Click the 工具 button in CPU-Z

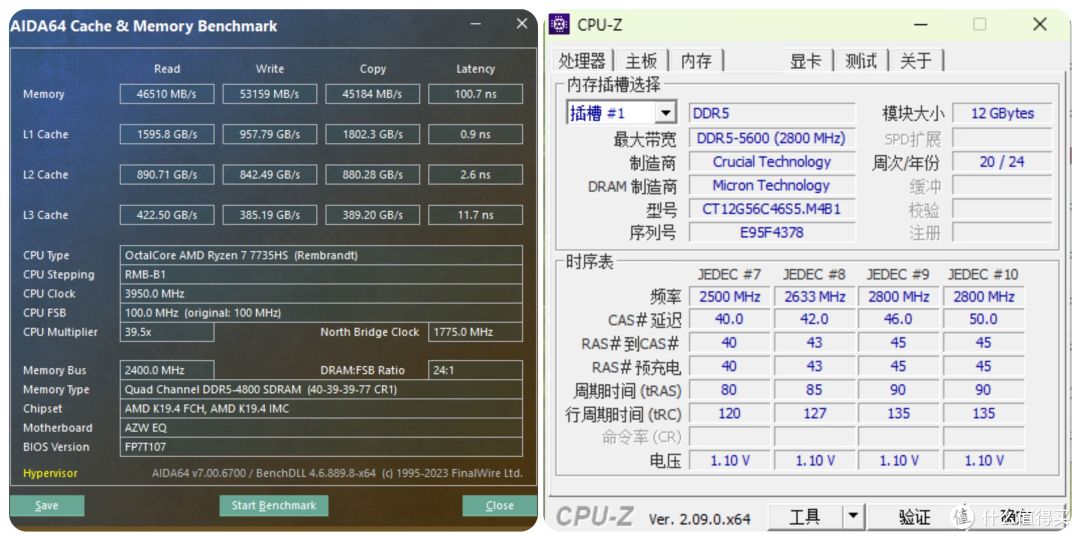pyautogui.click(x=805, y=516)
